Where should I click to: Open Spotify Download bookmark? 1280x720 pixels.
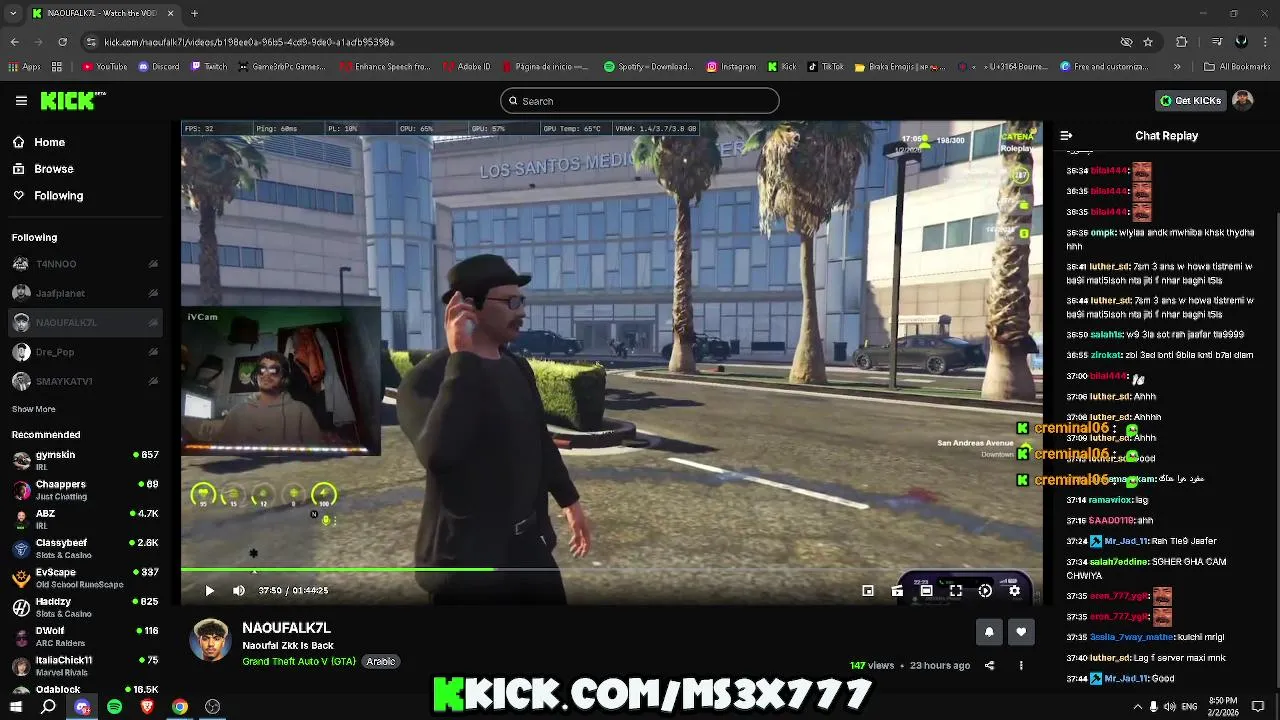pyautogui.click(x=649, y=67)
